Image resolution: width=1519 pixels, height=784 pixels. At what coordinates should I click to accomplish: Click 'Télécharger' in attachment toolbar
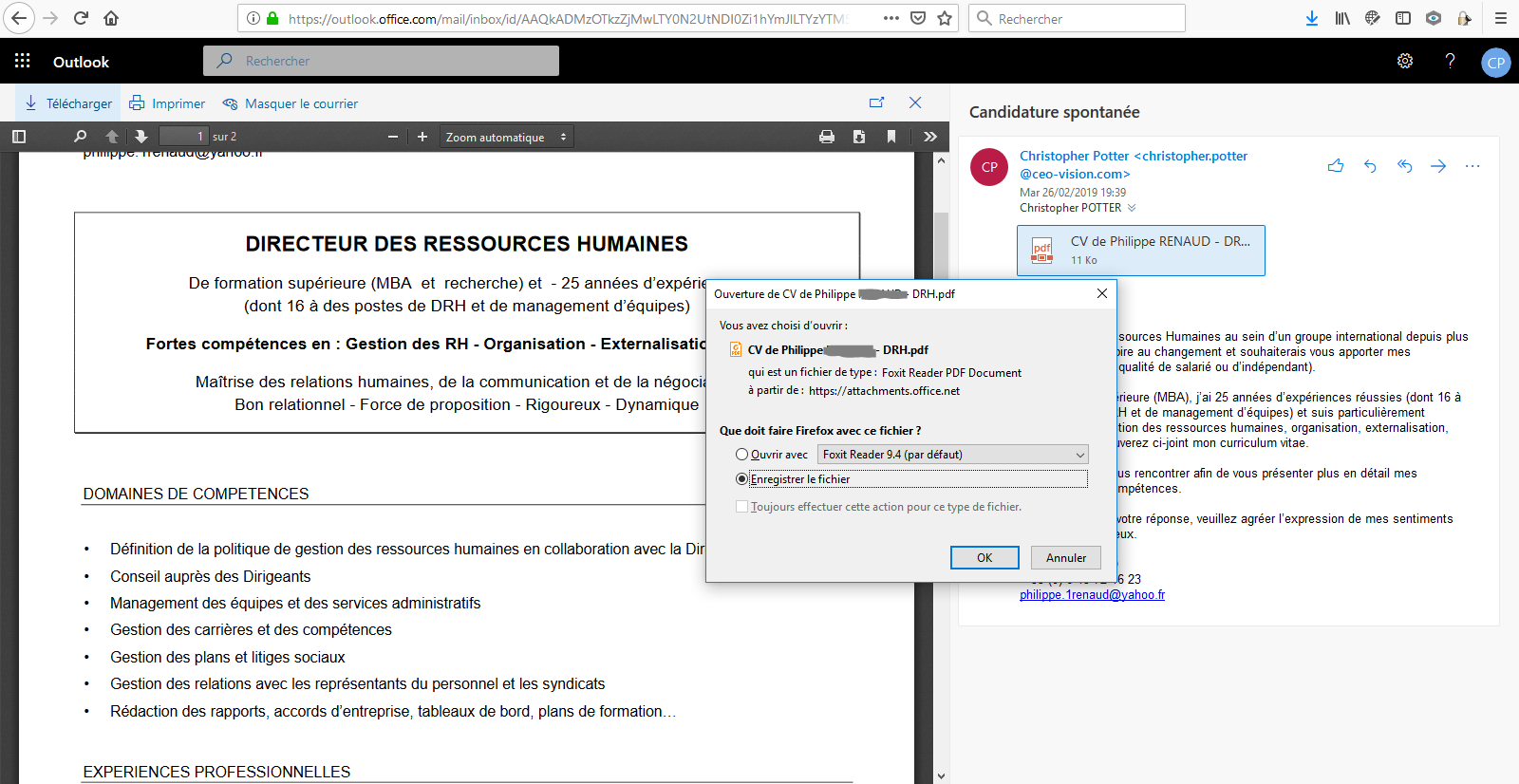click(68, 103)
